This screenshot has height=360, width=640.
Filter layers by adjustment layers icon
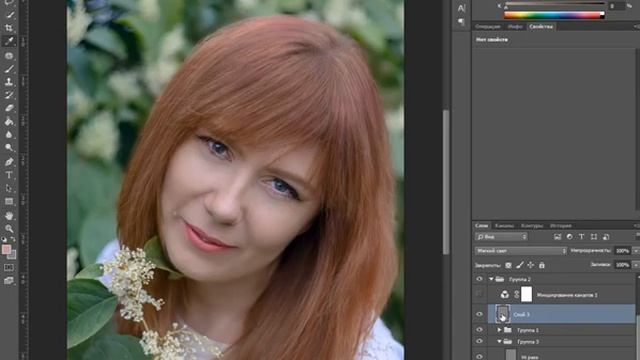(569, 237)
